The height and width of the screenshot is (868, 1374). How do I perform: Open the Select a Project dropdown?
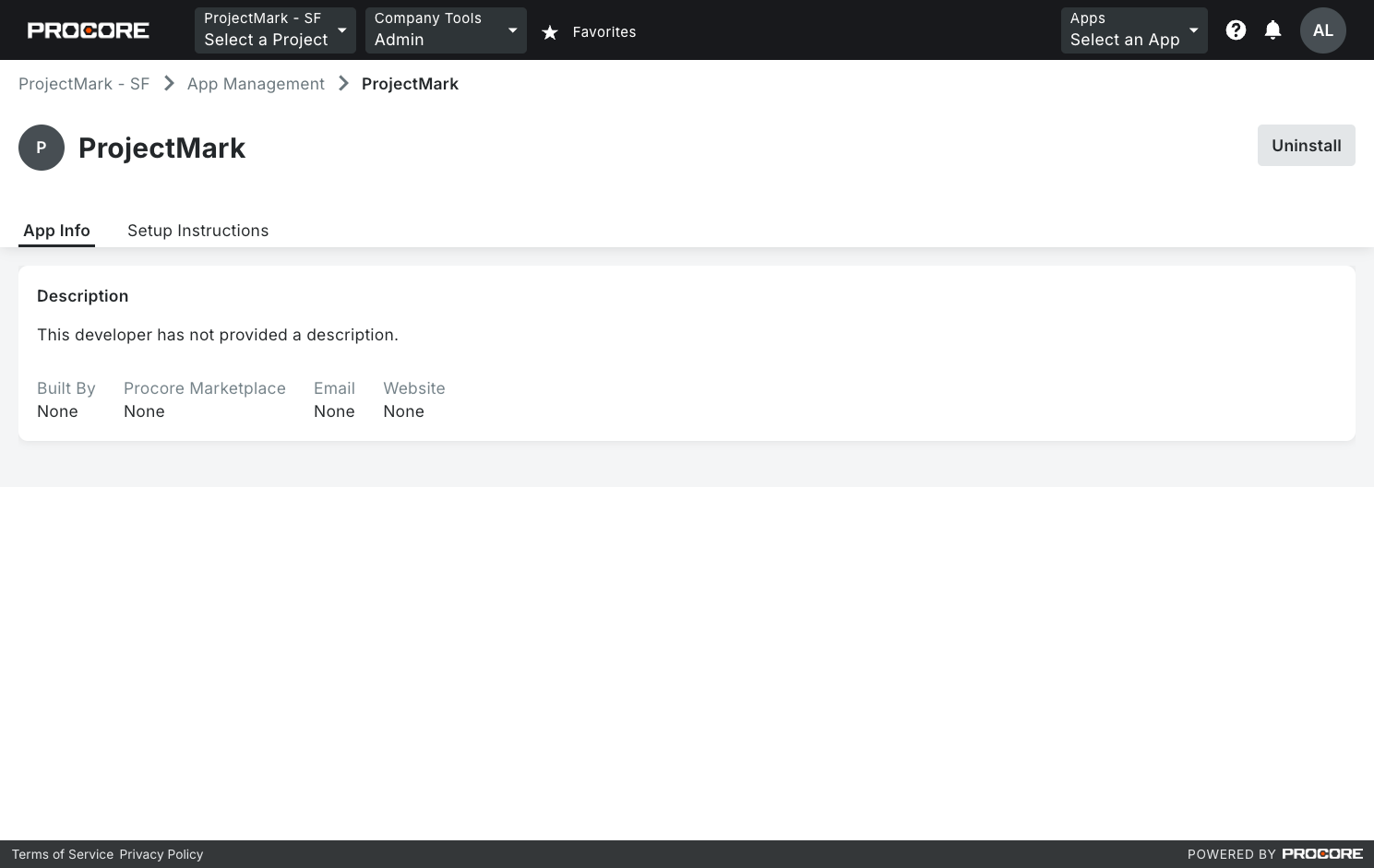(275, 30)
